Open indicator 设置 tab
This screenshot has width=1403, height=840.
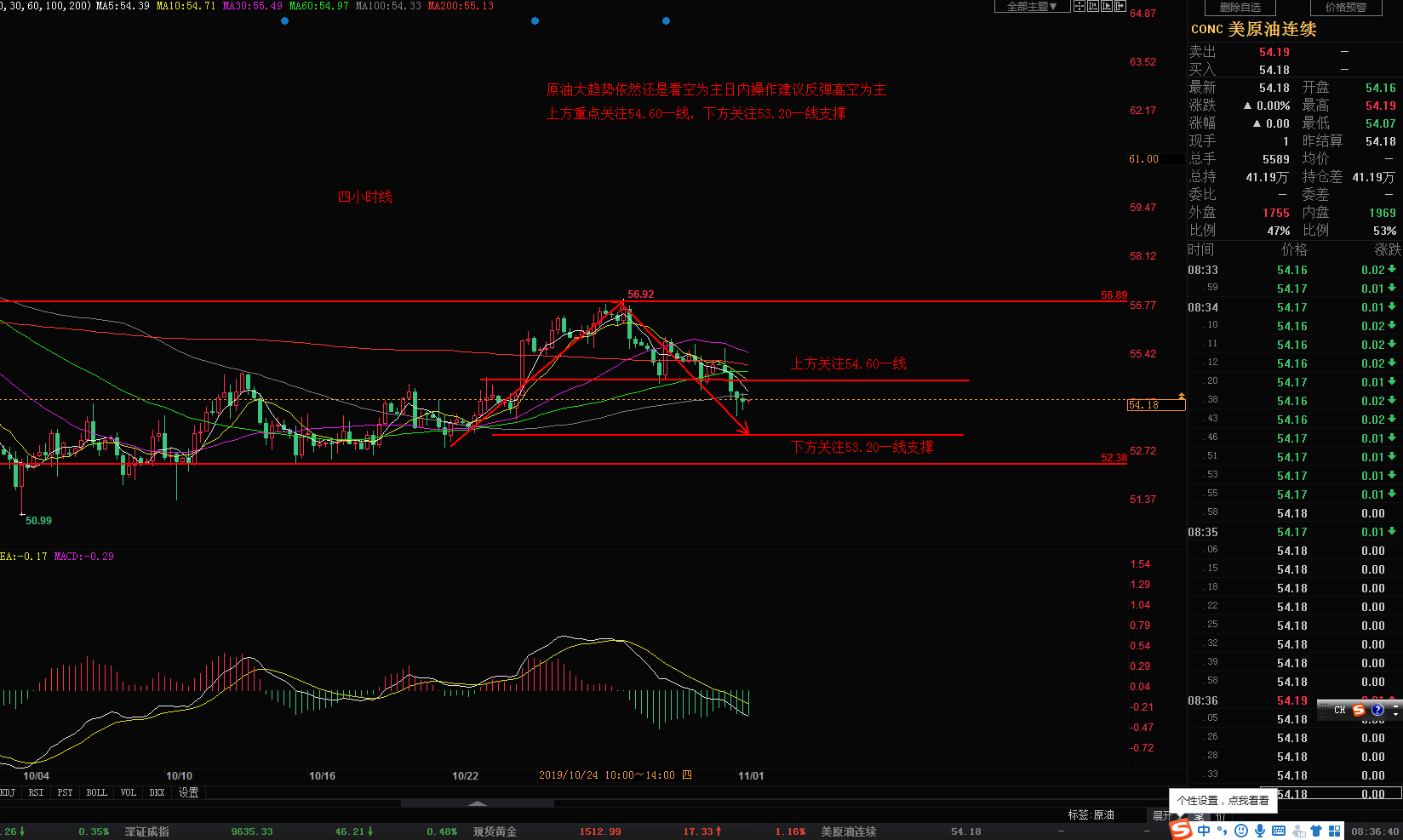[x=188, y=792]
